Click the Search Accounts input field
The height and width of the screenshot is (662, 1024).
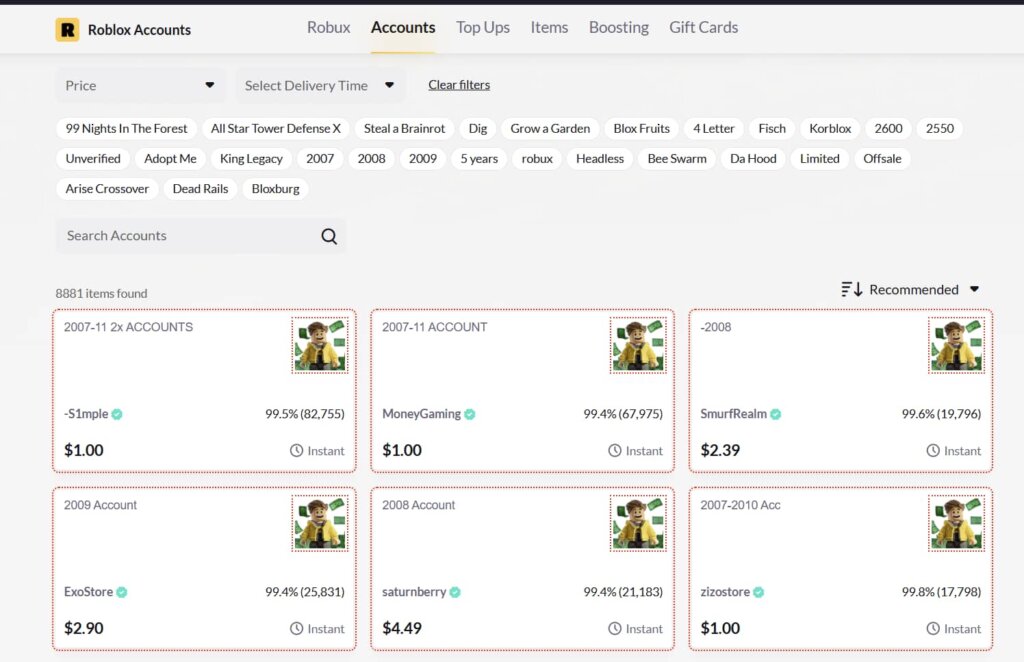(185, 236)
